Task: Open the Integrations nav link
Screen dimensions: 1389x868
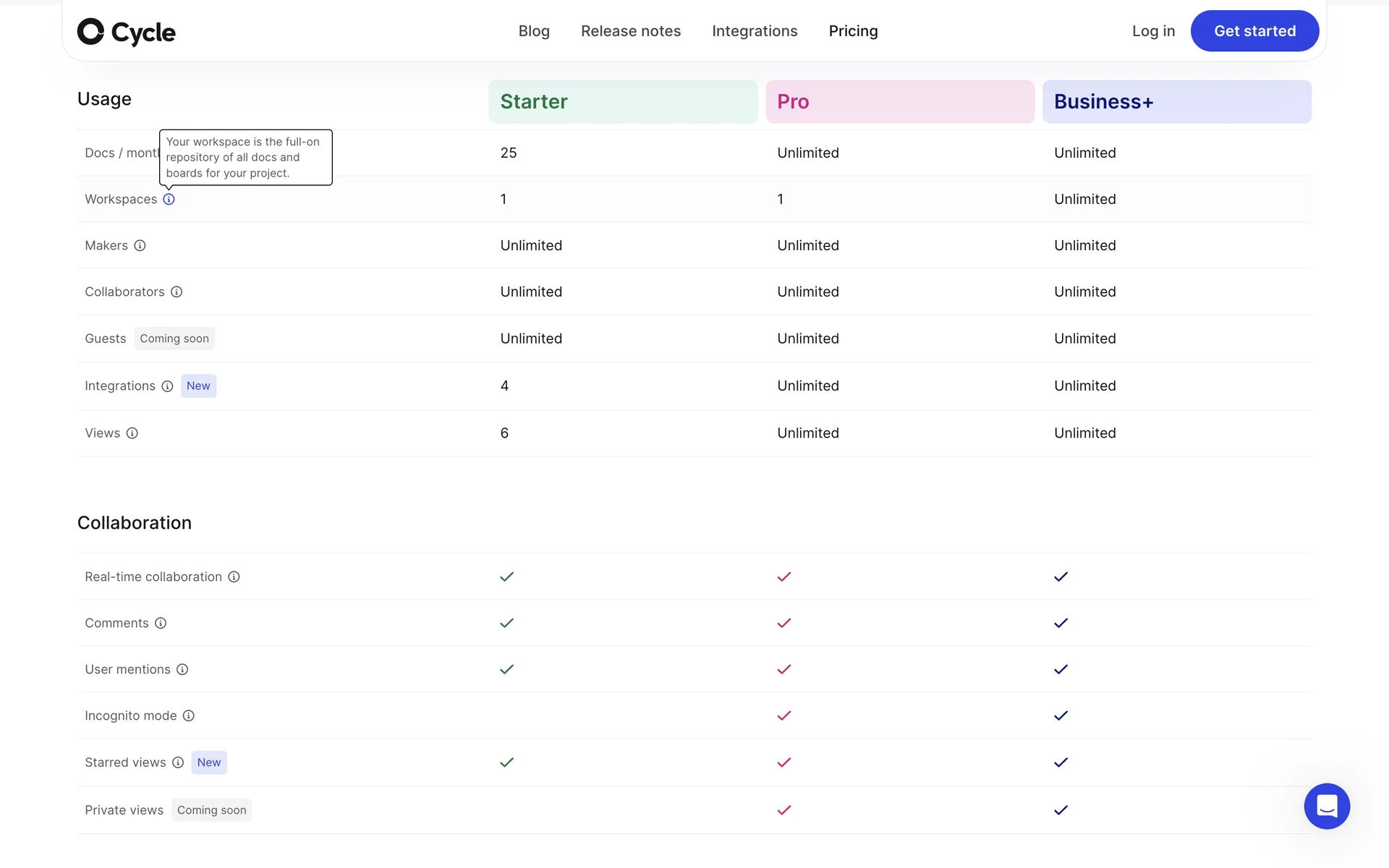Action: pyautogui.click(x=755, y=31)
